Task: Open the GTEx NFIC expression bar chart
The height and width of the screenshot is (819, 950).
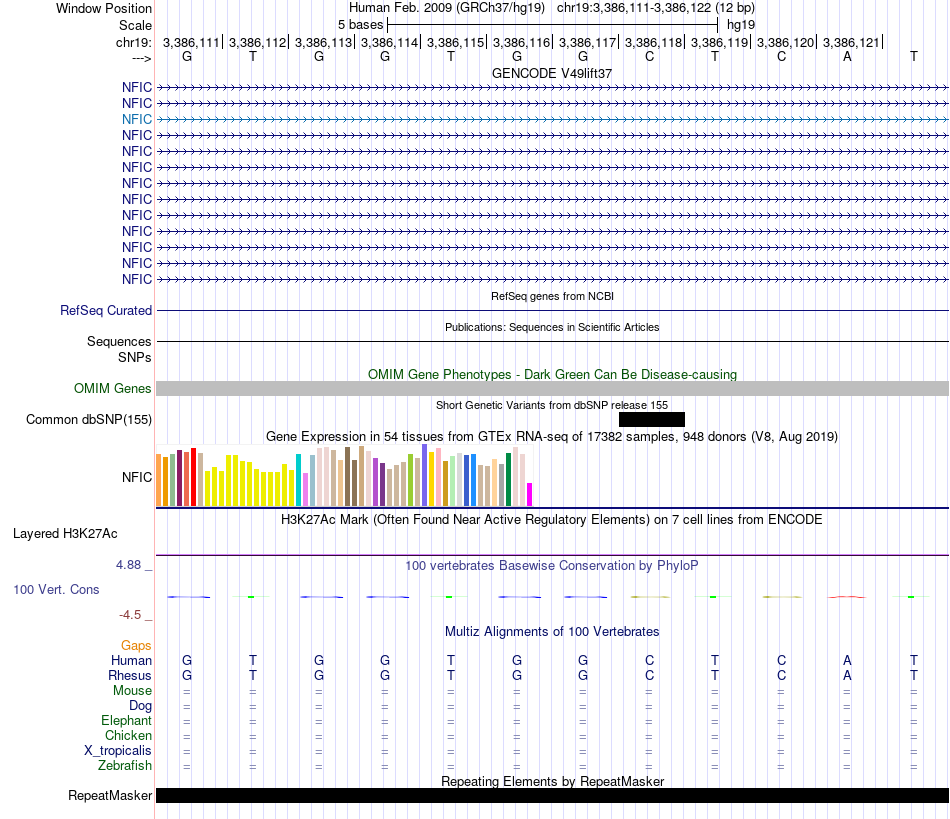Action: pyautogui.click(x=344, y=476)
